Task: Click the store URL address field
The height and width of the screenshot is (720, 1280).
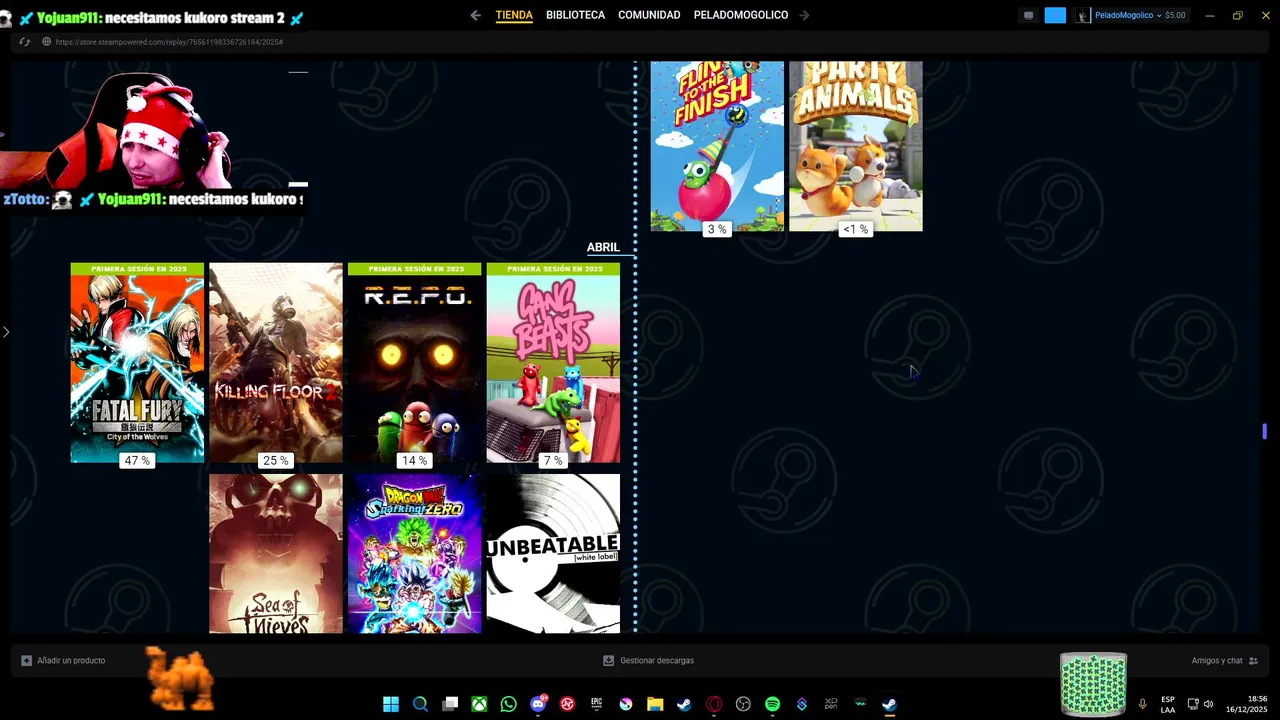Action: click(169, 42)
